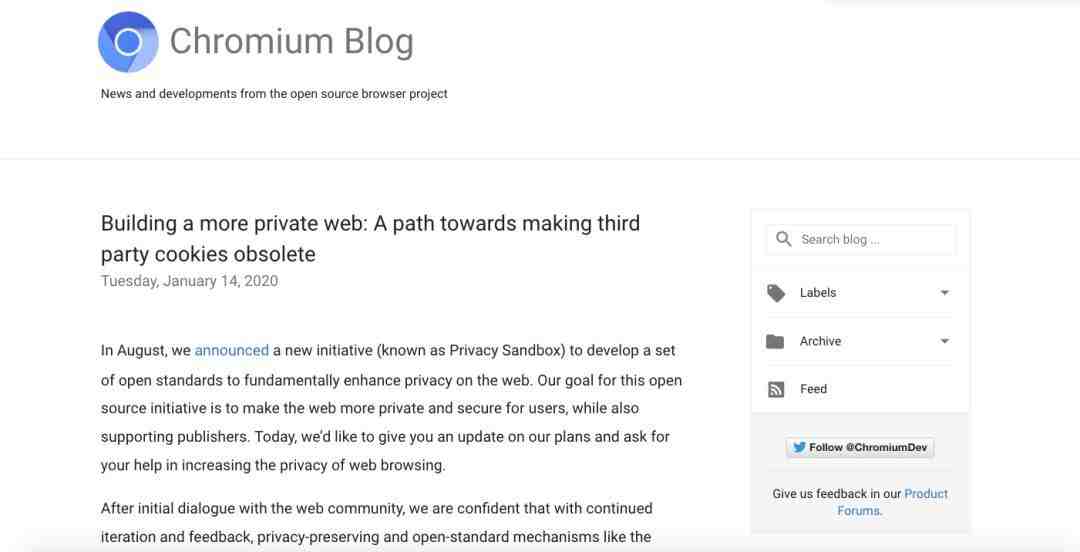Viewport: 1080px width, 552px height.
Task: Click the Twitter bird icon
Action: 799,447
